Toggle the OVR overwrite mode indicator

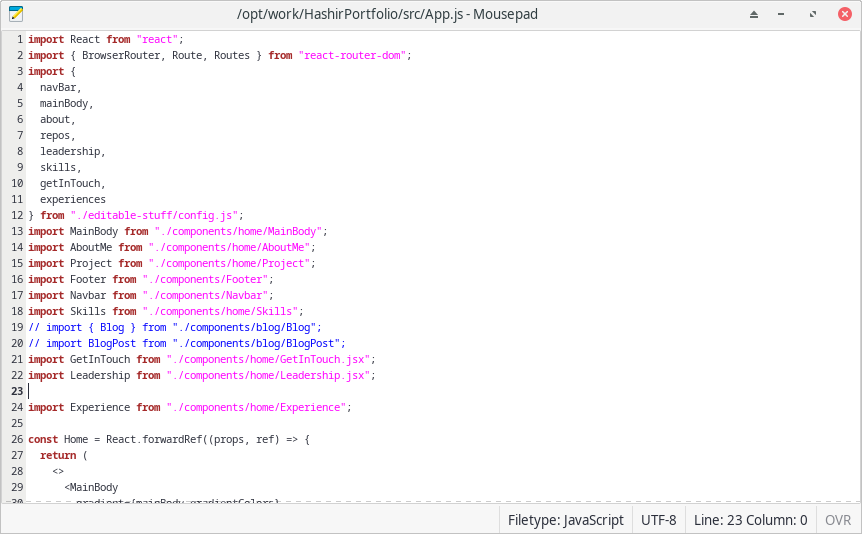[x=838, y=520]
